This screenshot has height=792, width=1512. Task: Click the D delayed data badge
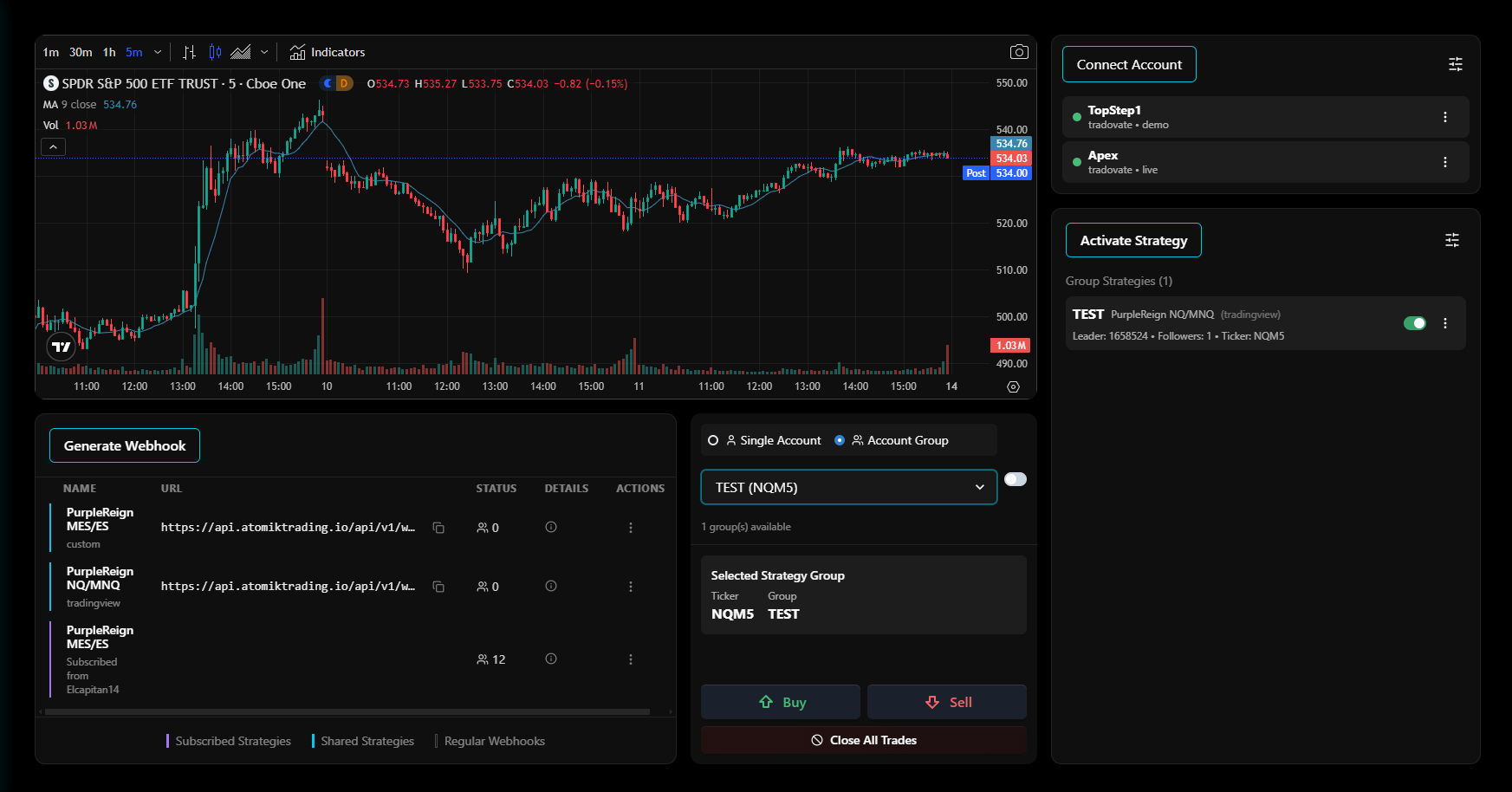[x=344, y=83]
